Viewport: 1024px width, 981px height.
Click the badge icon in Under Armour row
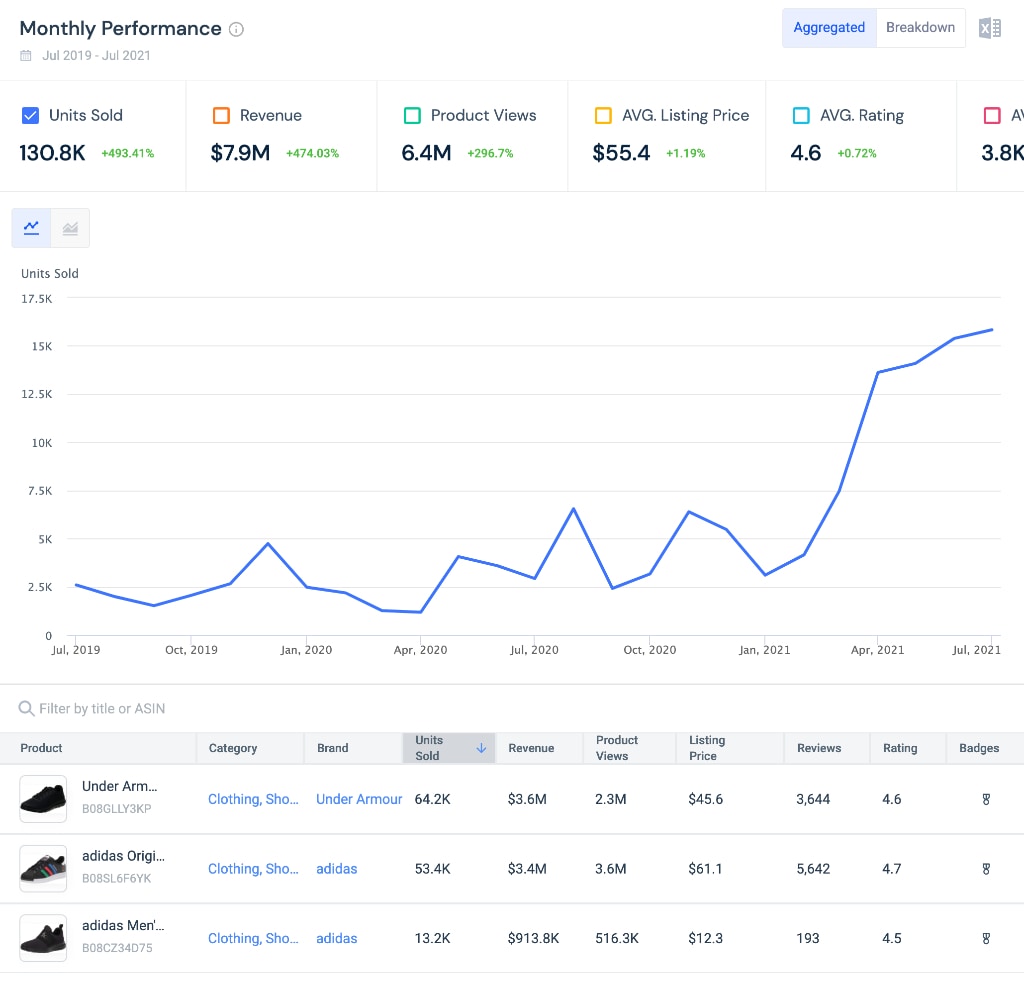coord(986,799)
